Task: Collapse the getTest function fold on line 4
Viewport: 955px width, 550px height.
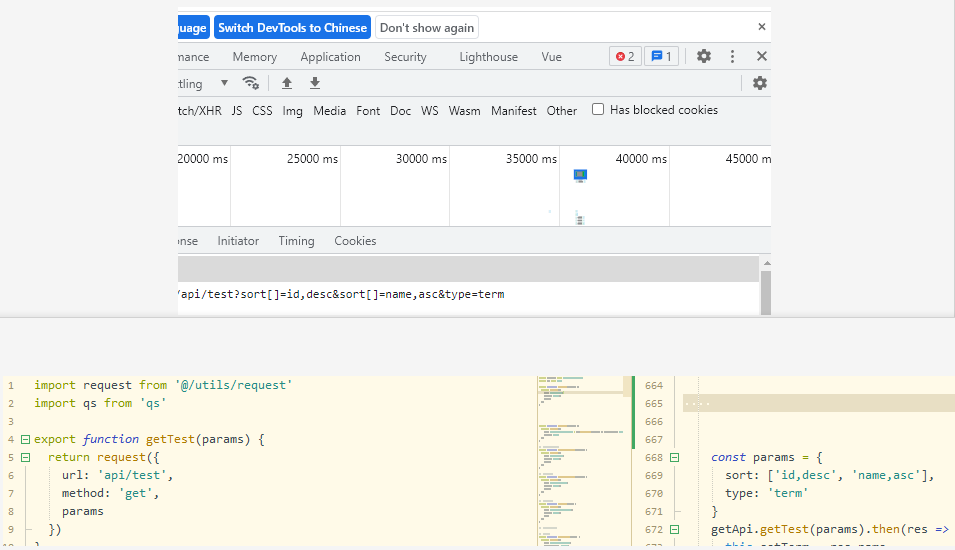Action: tap(26, 439)
